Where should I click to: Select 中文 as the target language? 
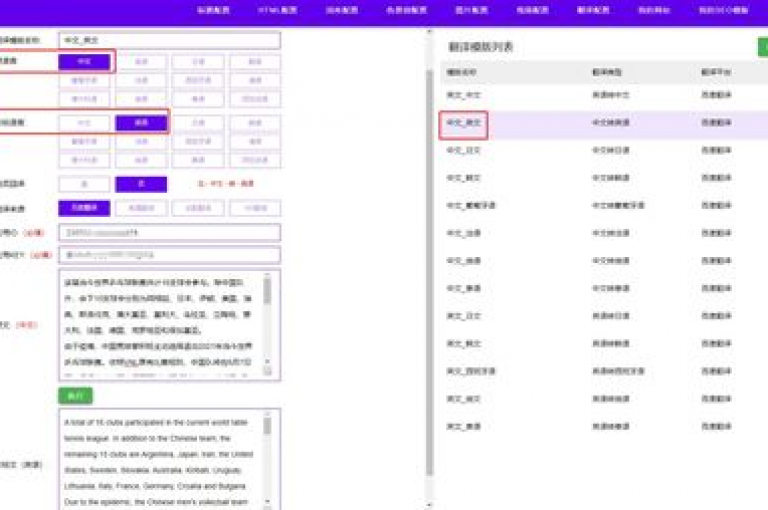[84, 123]
